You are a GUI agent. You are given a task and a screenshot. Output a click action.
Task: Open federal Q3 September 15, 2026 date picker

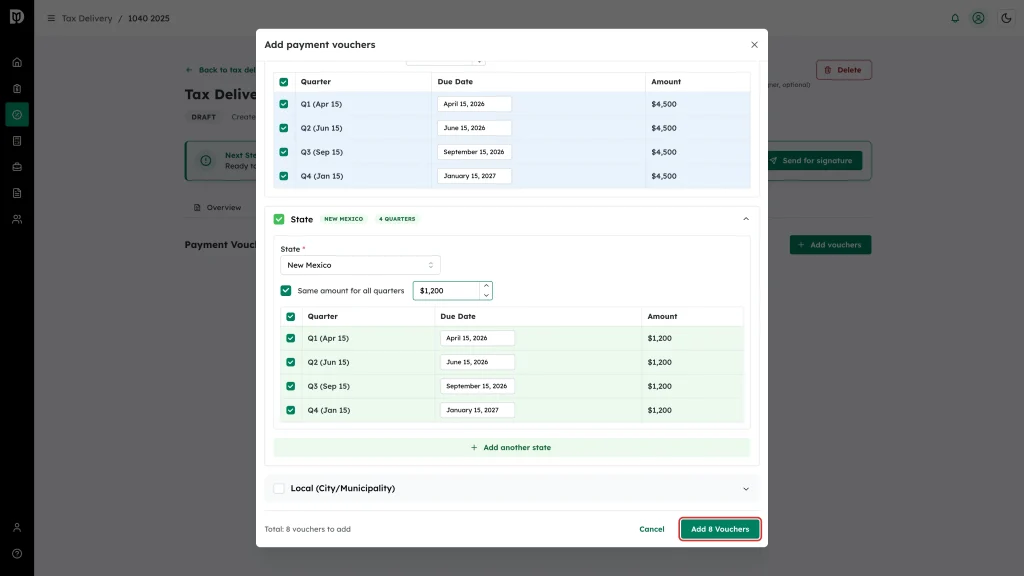tap(474, 152)
